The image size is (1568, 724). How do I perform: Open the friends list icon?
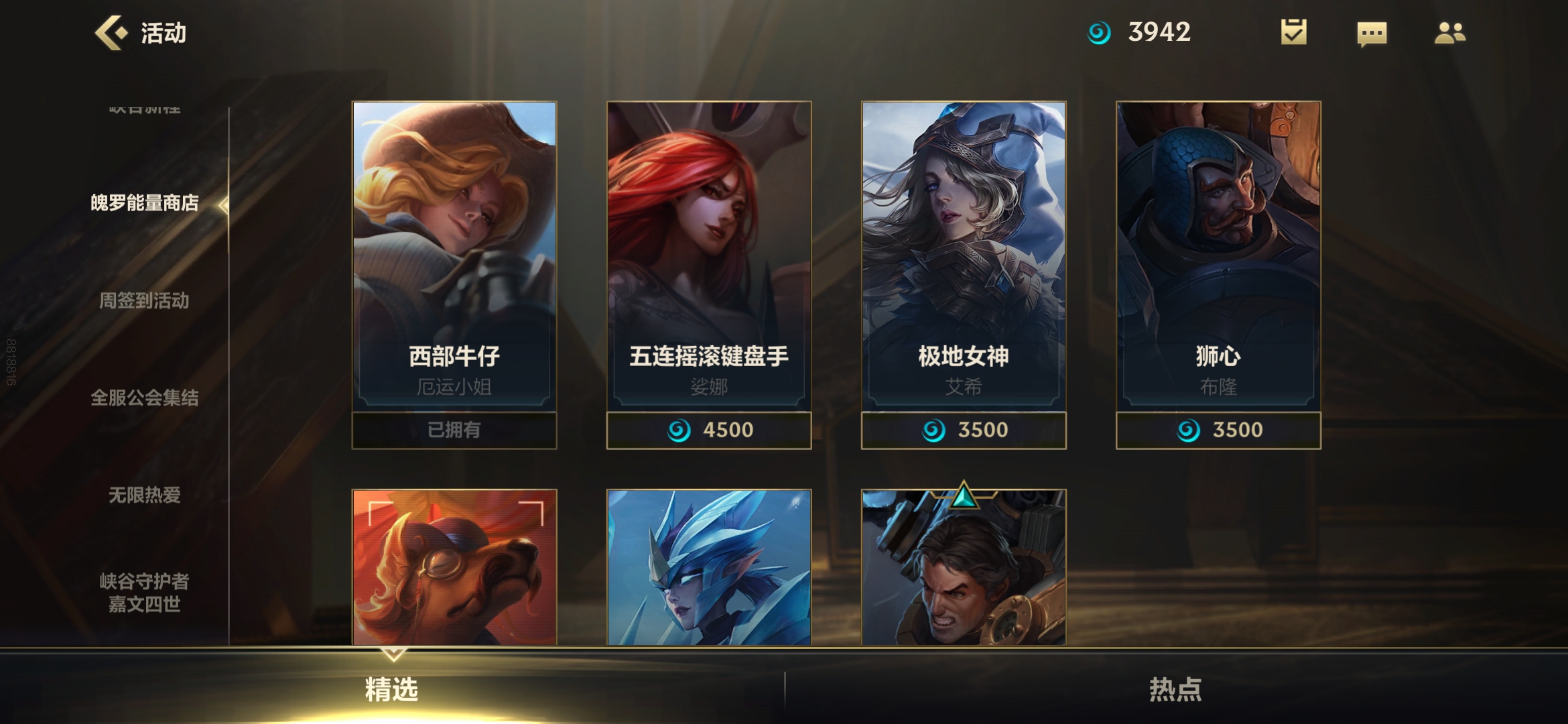coord(1450,32)
